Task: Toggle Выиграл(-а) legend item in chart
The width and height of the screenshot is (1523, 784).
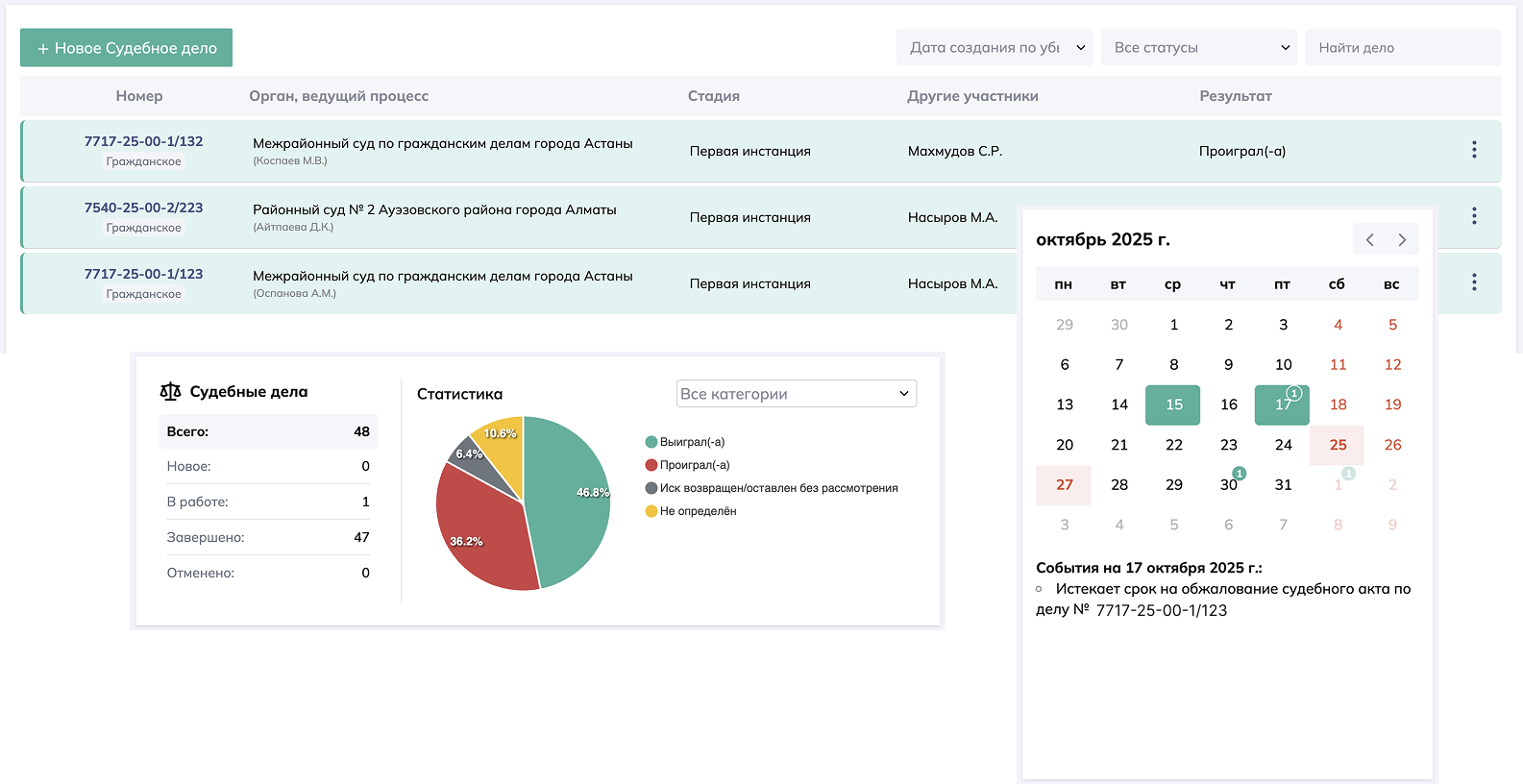Action: pos(685,442)
